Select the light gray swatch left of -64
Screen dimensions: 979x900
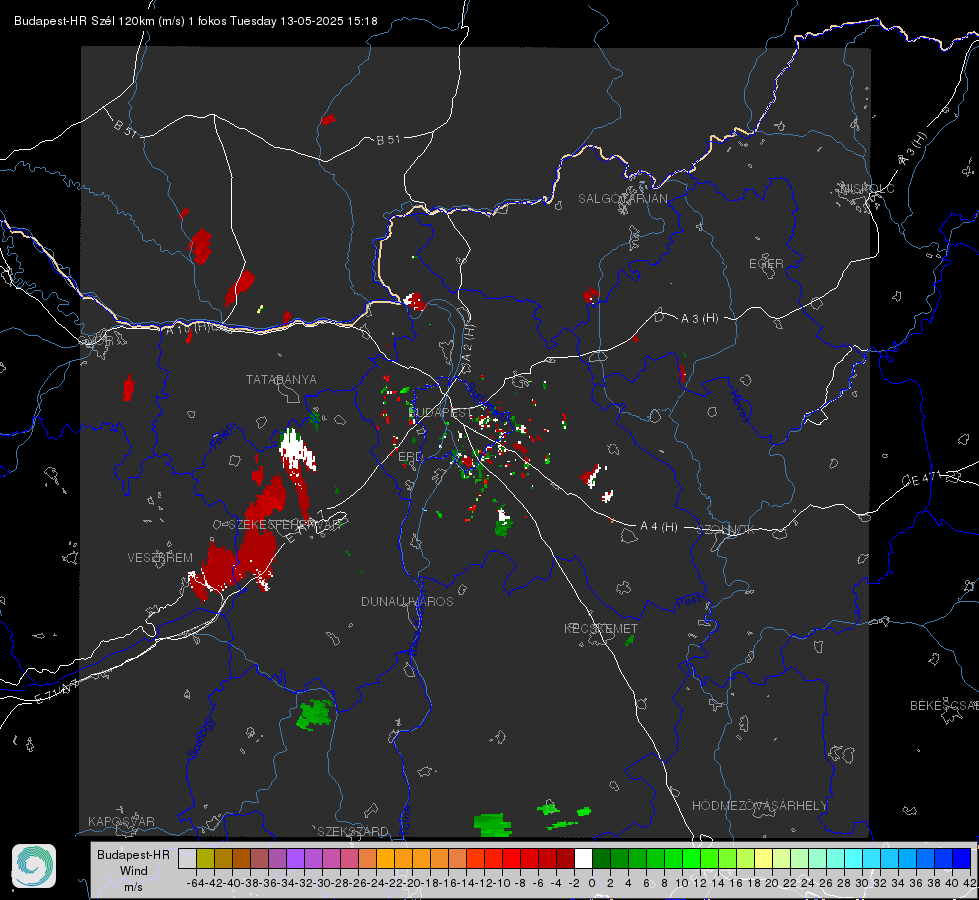click(x=187, y=858)
